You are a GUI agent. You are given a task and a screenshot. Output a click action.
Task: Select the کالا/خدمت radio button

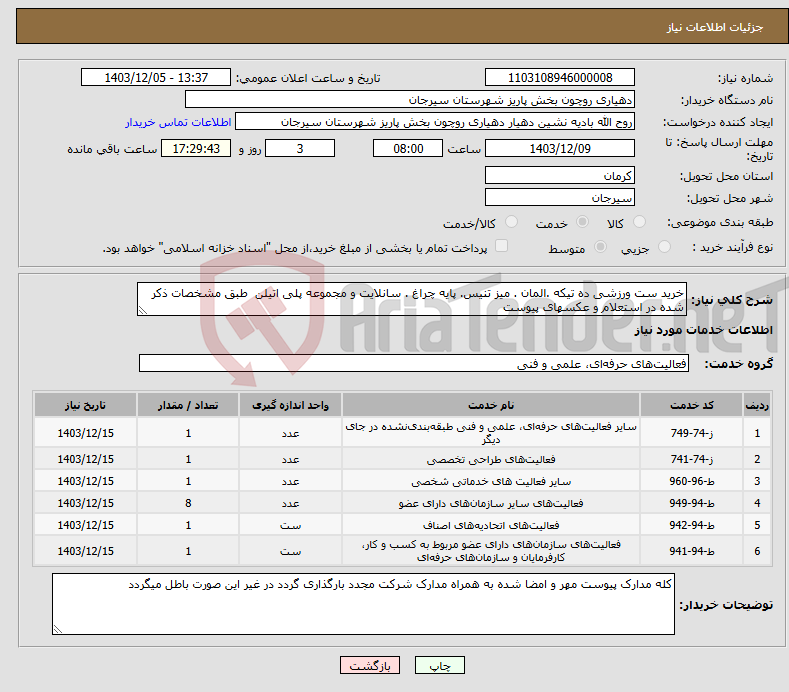(x=511, y=222)
